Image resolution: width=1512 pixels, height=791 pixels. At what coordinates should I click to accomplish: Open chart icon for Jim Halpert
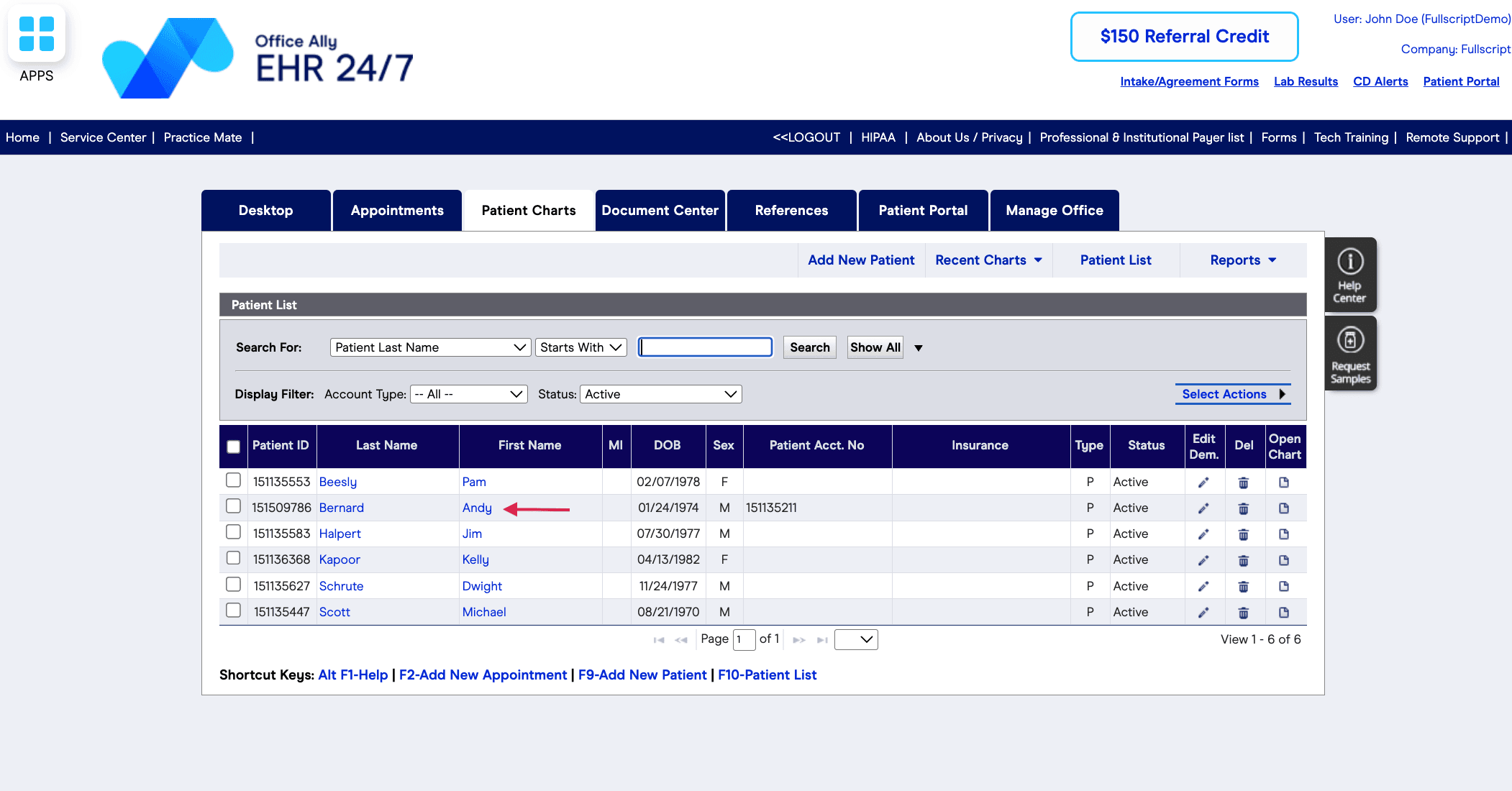[x=1284, y=534]
